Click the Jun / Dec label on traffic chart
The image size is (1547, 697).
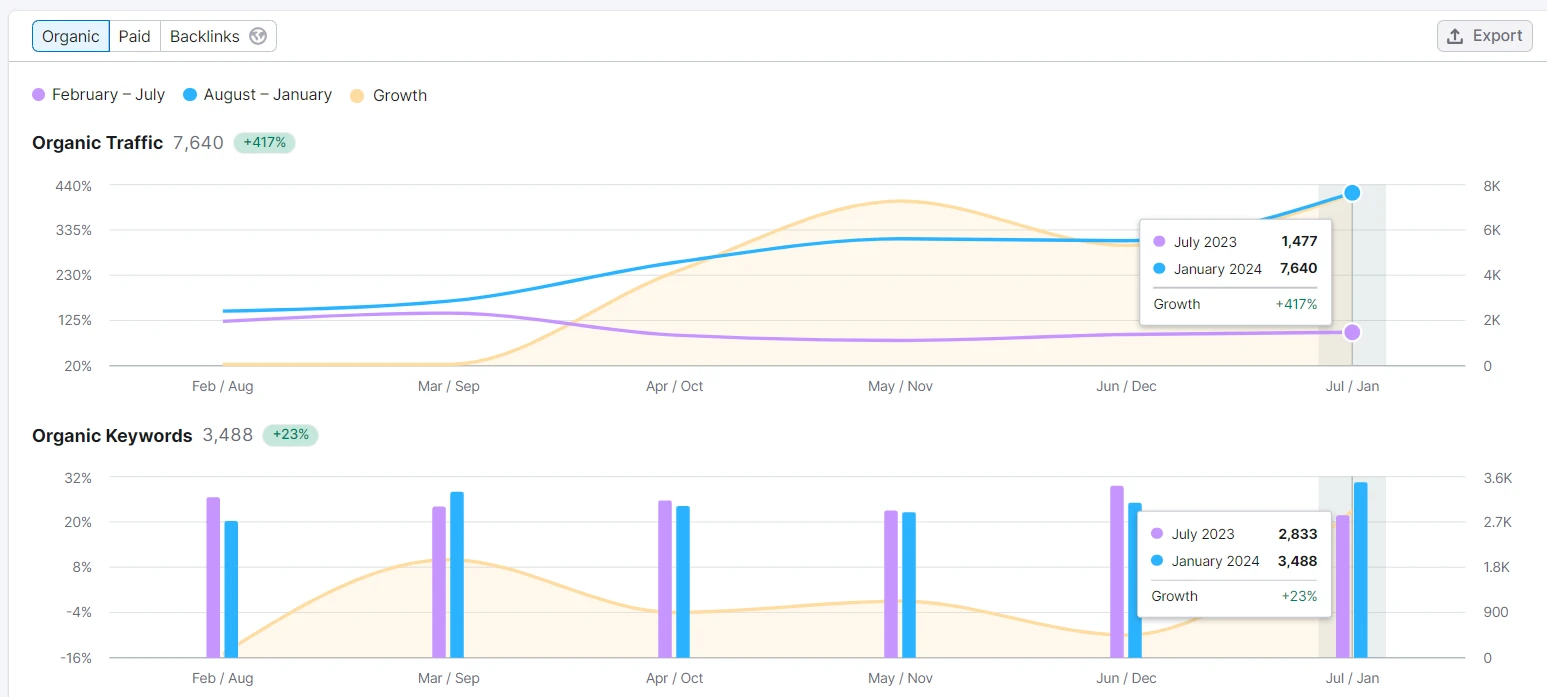[1126, 386]
